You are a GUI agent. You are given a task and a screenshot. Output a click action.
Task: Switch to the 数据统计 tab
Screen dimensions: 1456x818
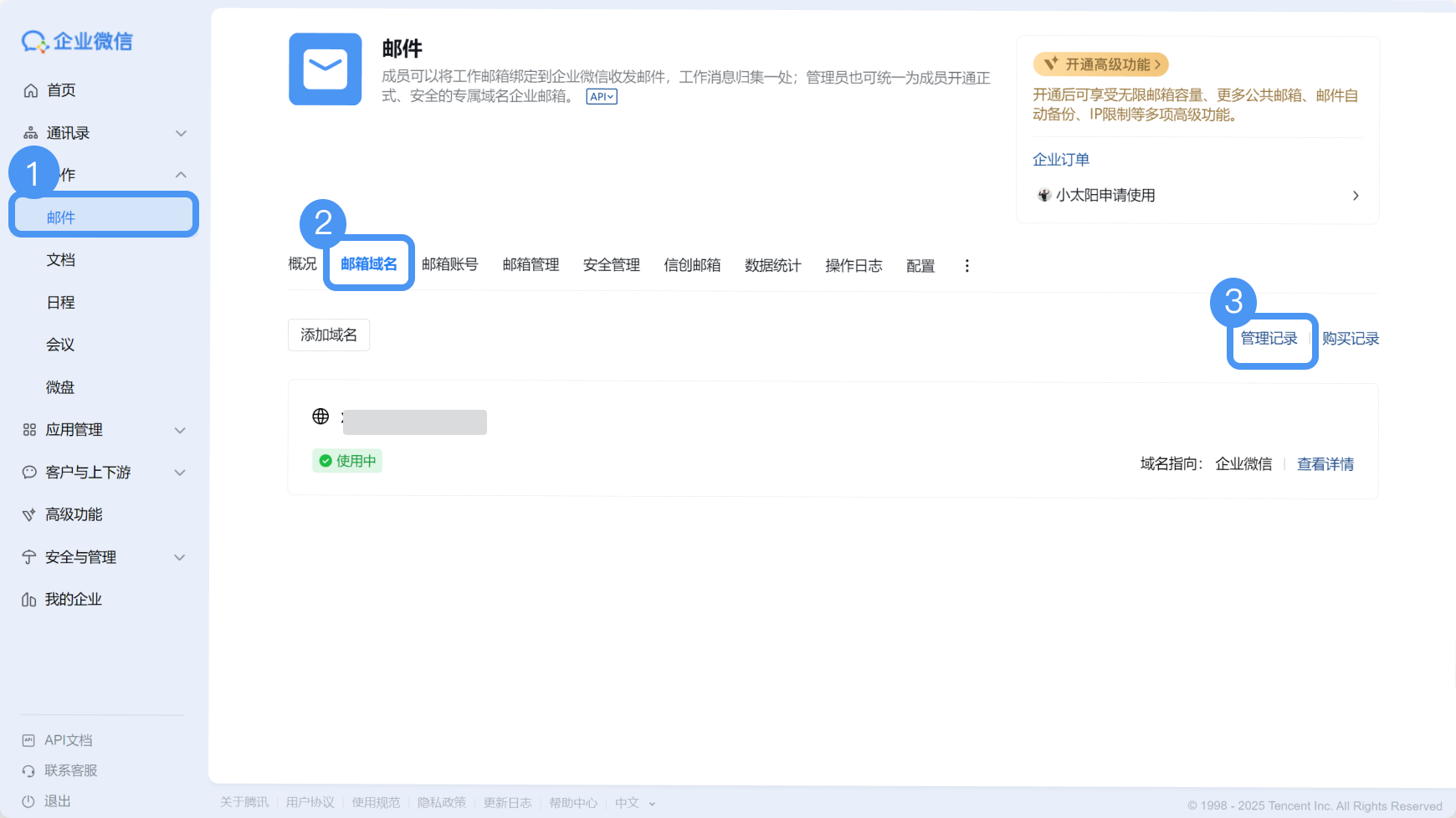[772, 265]
